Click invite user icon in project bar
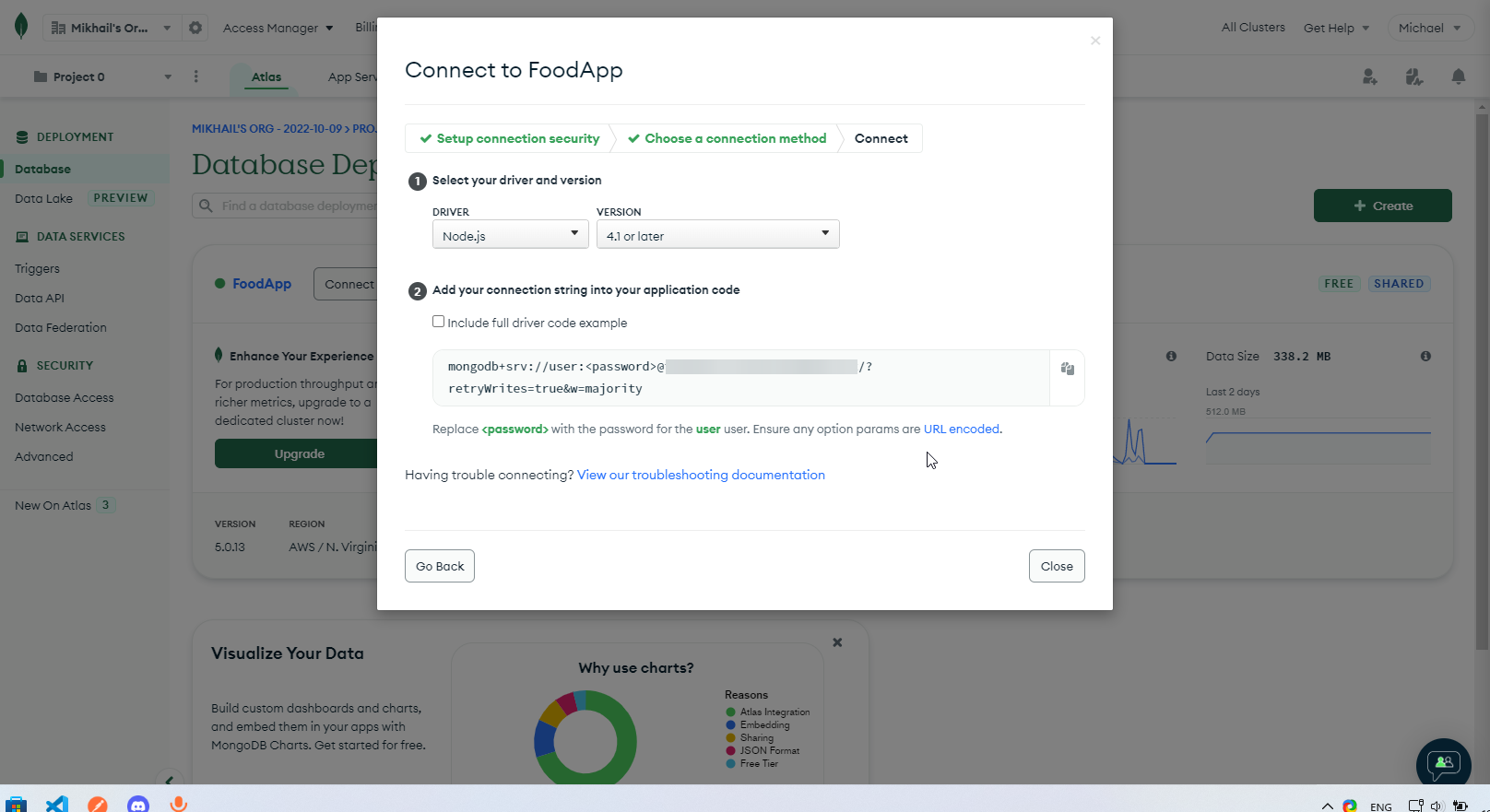The height and width of the screenshot is (812, 1490). [1370, 76]
